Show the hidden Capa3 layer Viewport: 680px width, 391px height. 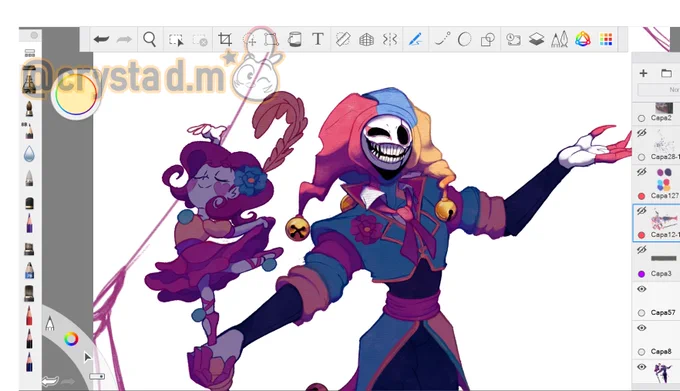pyautogui.click(x=642, y=250)
